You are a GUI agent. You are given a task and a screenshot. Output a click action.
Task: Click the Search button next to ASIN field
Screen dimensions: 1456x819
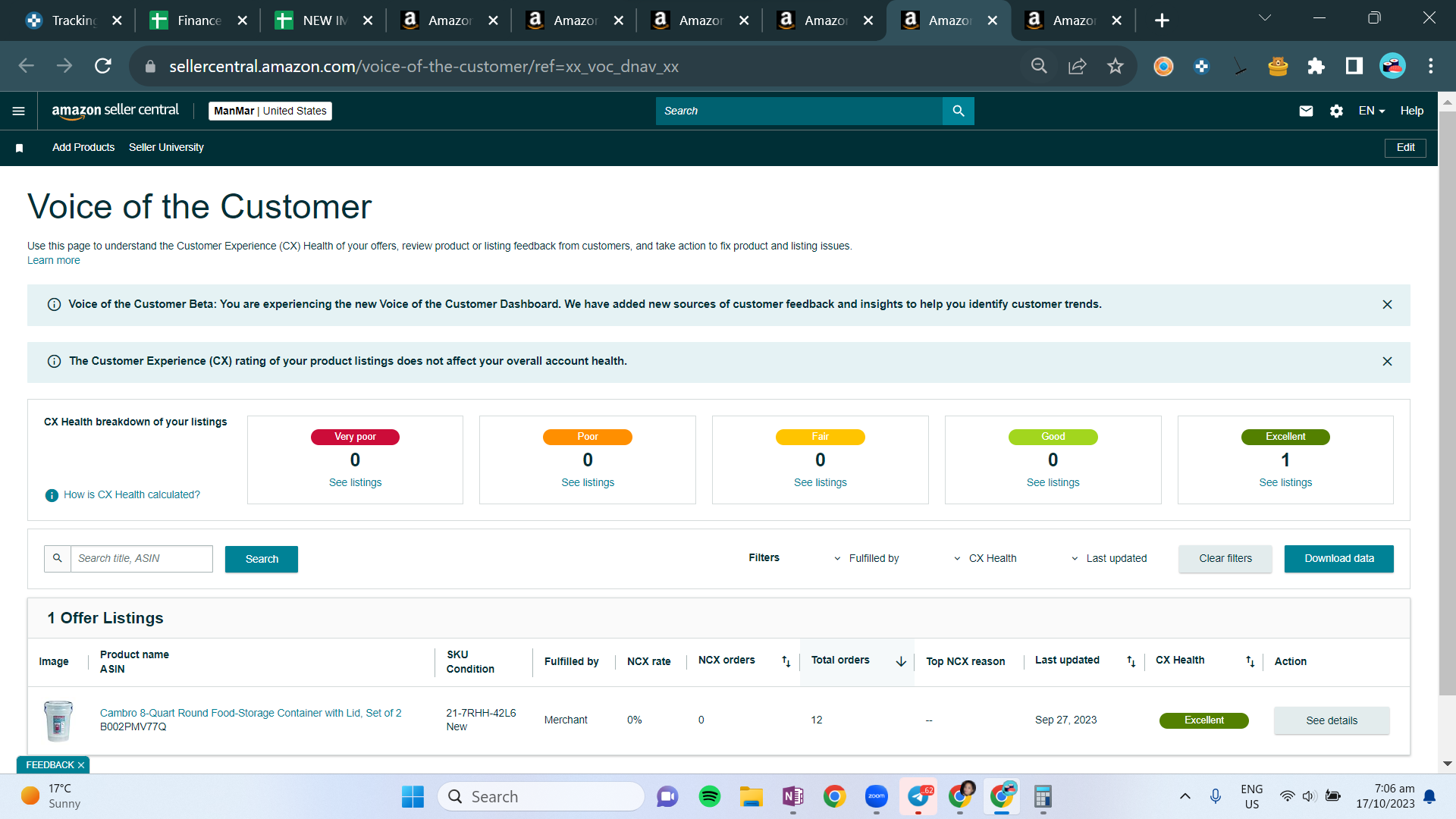[262, 559]
